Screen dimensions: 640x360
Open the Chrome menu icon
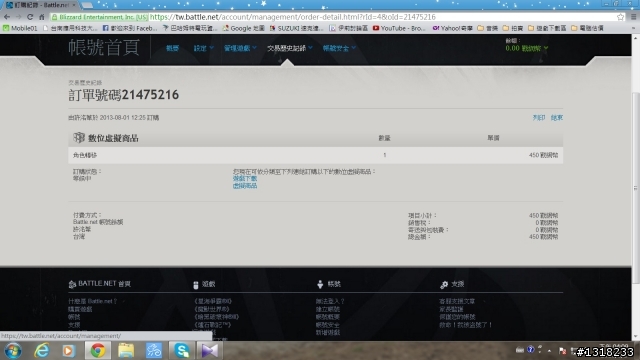pyautogui.click(x=633, y=17)
